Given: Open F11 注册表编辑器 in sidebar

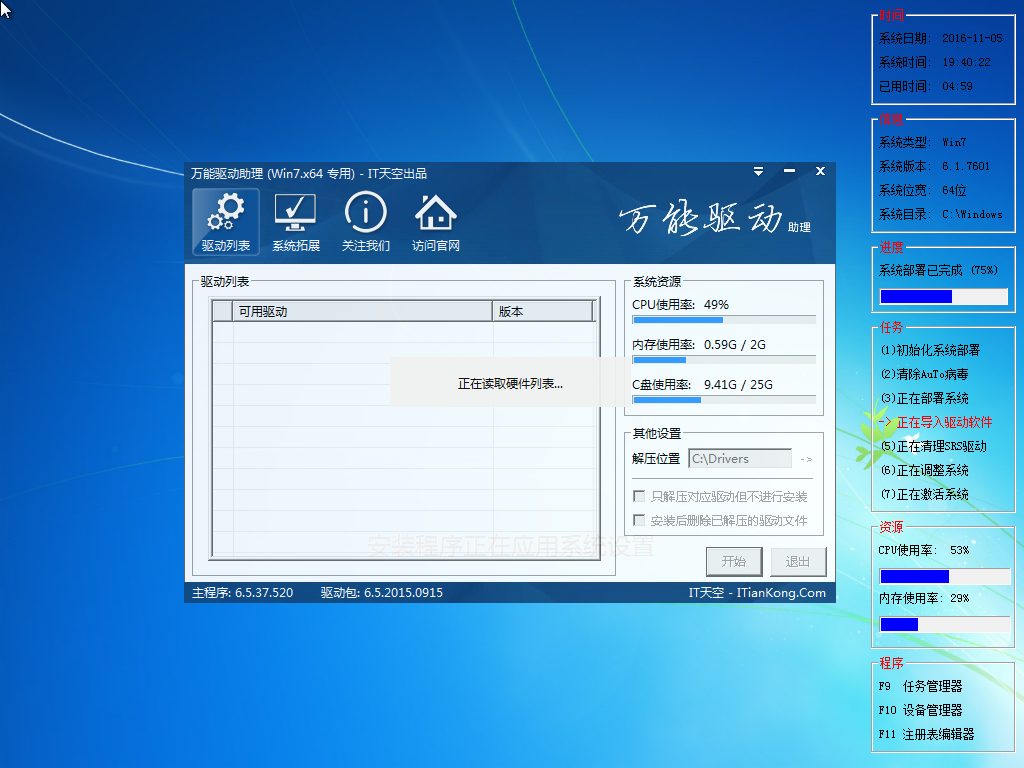Looking at the screenshot, I should 926,735.
